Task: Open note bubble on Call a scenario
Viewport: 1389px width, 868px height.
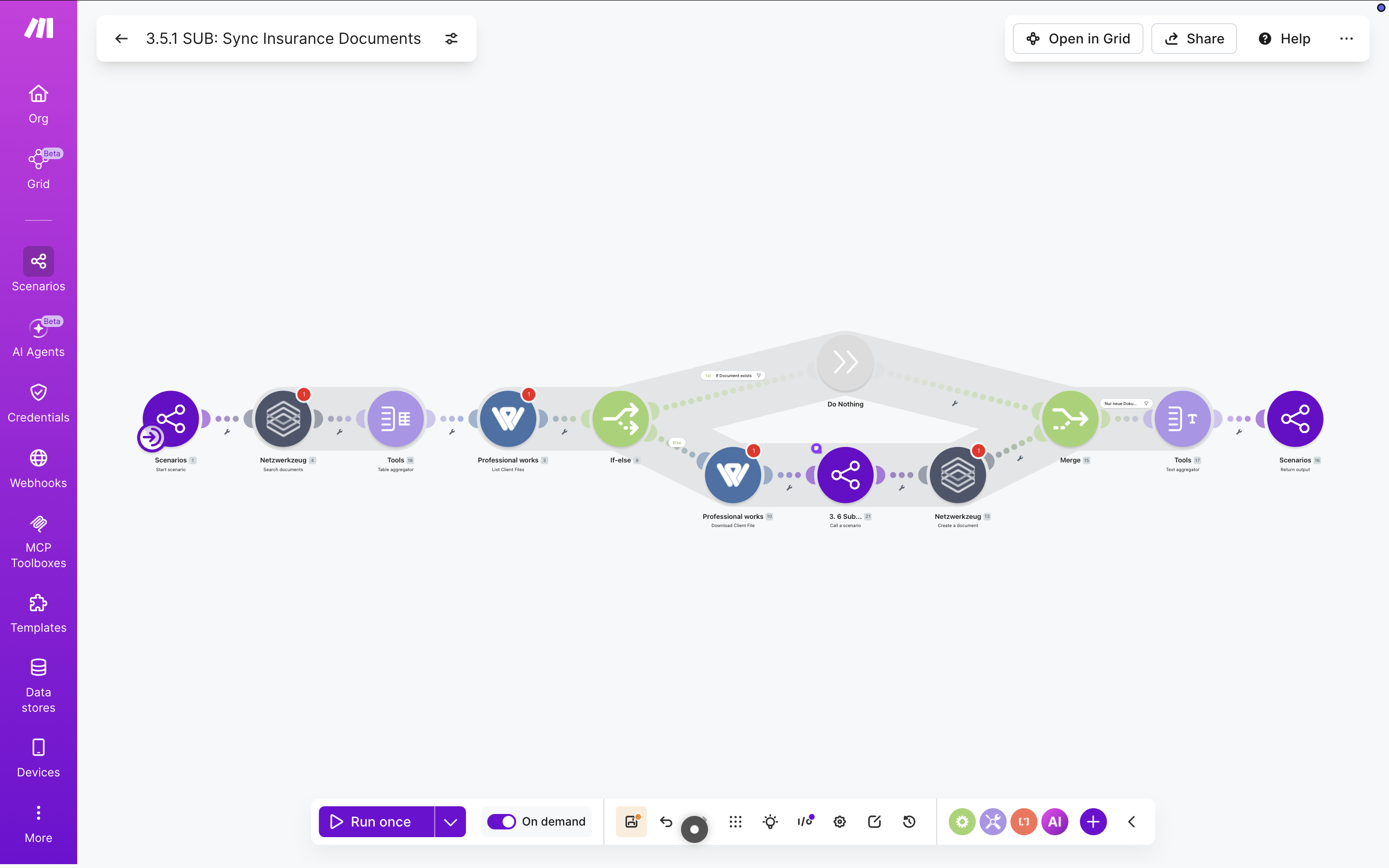Action: tap(816, 448)
